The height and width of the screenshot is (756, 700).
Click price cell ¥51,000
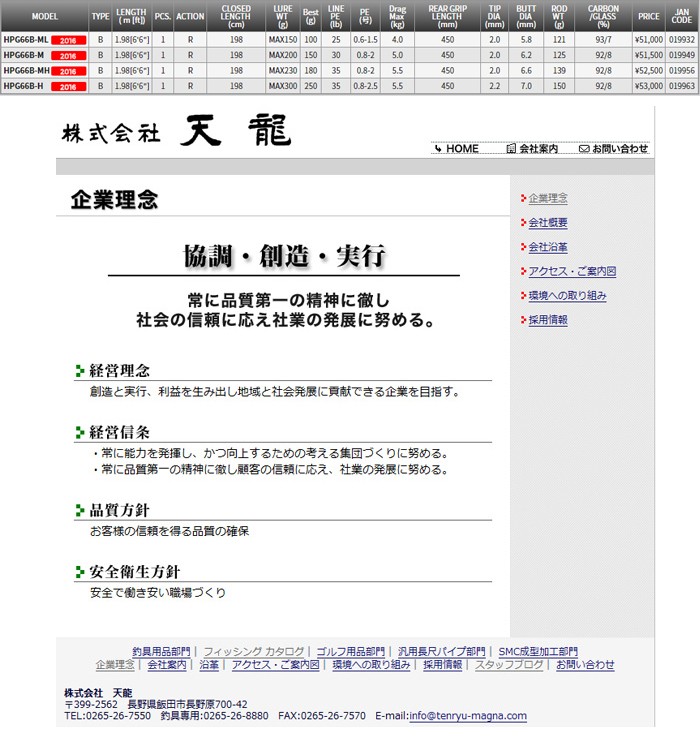(x=649, y=40)
